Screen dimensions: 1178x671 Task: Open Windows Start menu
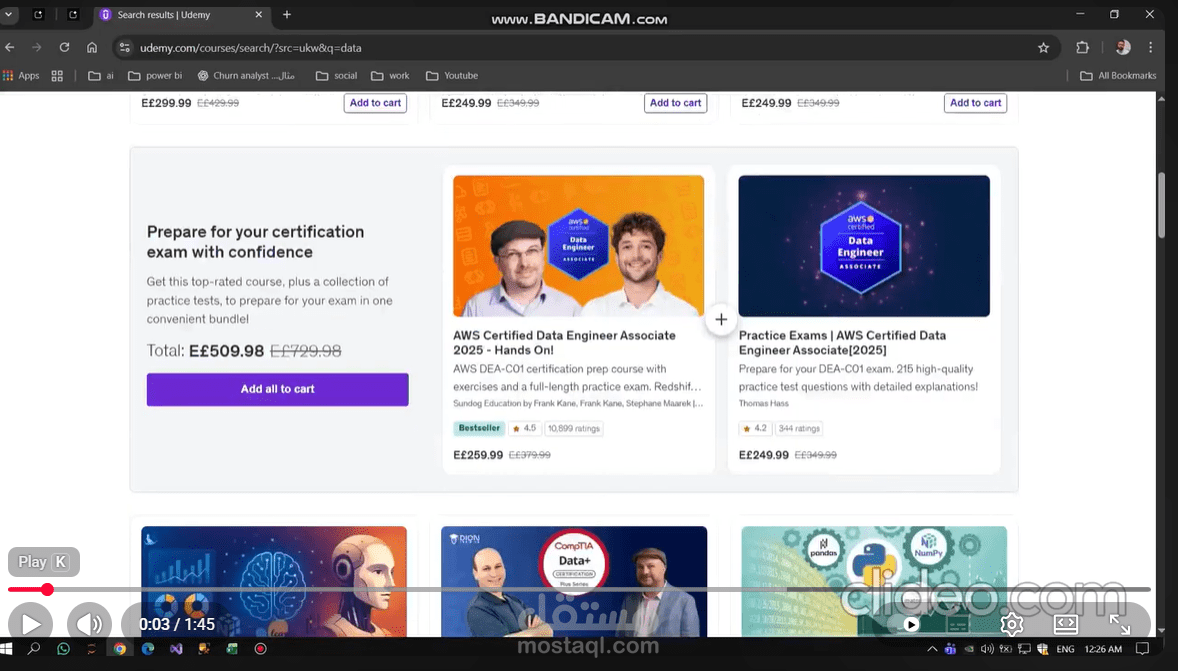7,648
